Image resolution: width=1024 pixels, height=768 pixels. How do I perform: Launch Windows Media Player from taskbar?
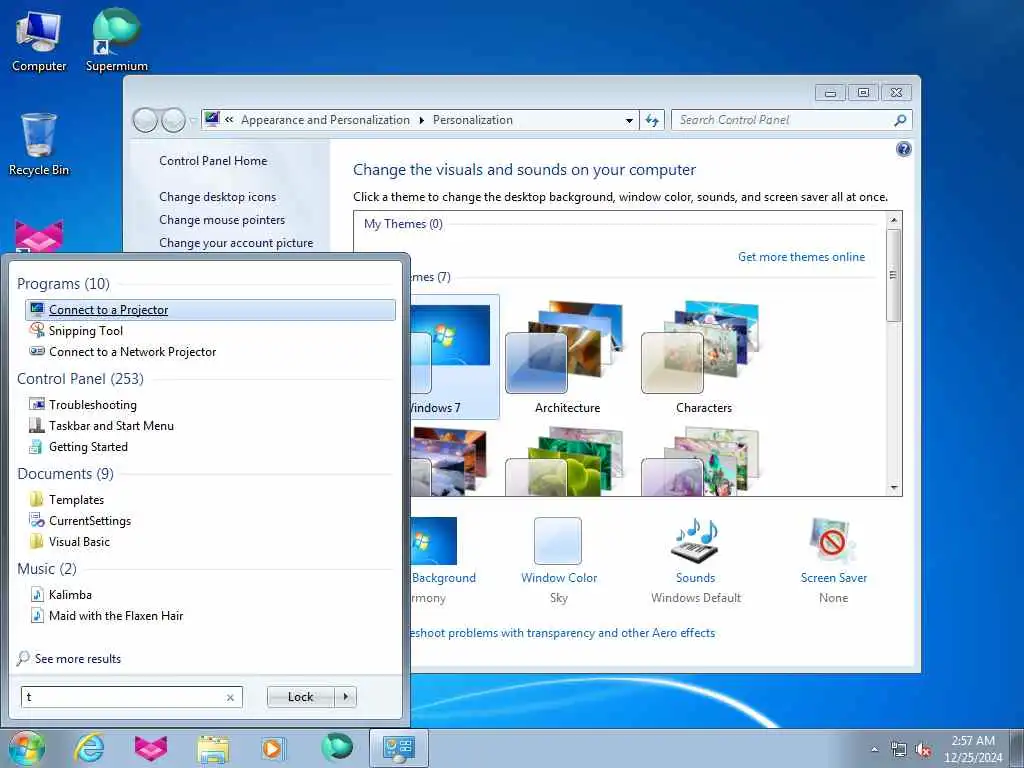click(272, 748)
